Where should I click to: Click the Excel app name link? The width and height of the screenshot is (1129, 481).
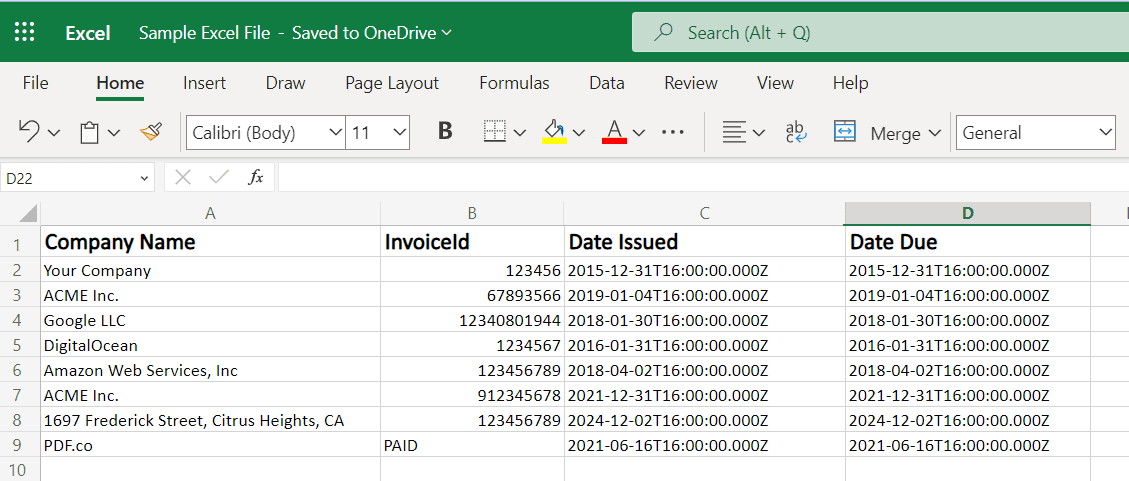click(88, 33)
